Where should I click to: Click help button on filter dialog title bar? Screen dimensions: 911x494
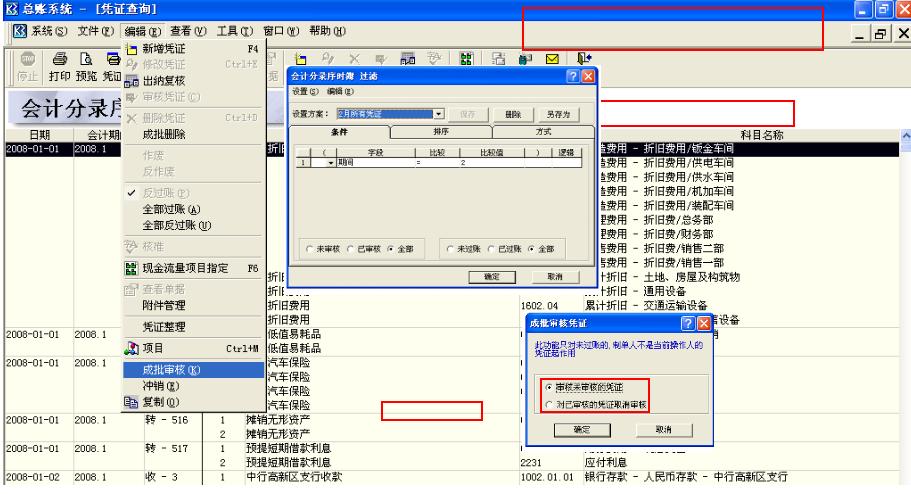(572, 76)
